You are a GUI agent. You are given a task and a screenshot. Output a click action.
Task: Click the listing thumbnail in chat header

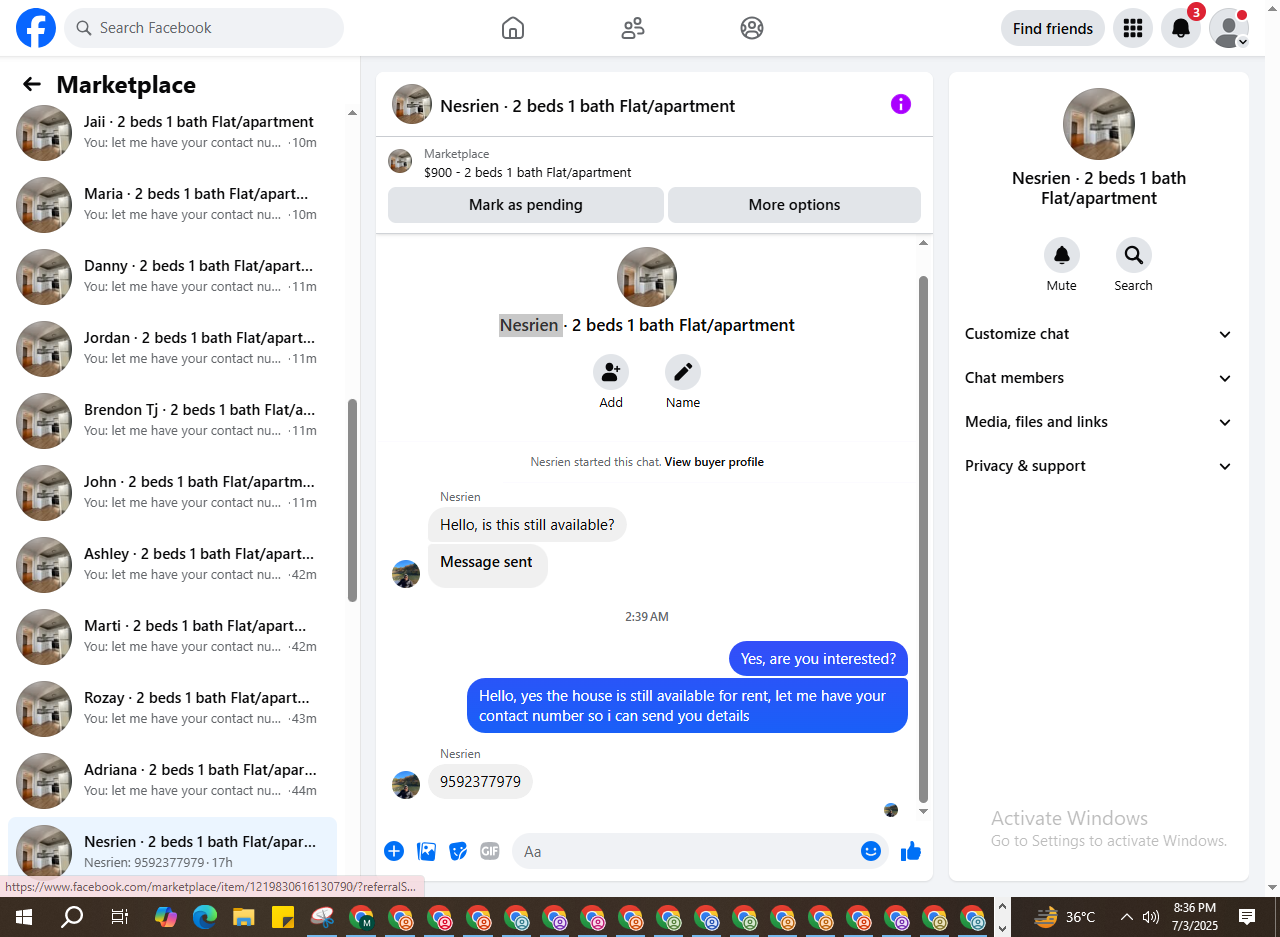pos(412,104)
